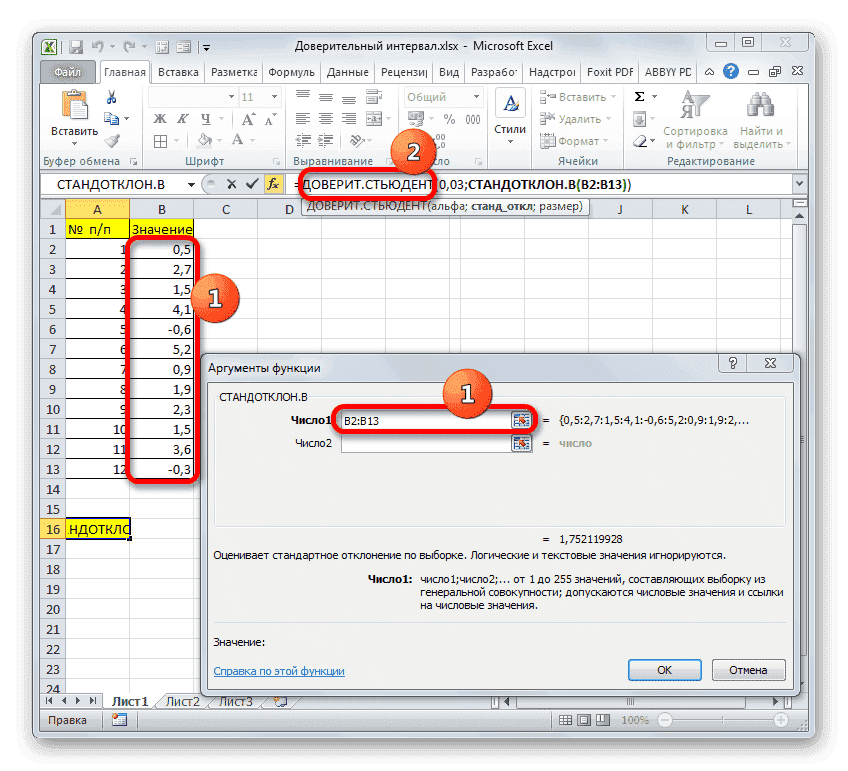This screenshot has width=848, height=771.
Task: Open the Name Box dropdown arrow
Action: click(x=191, y=184)
